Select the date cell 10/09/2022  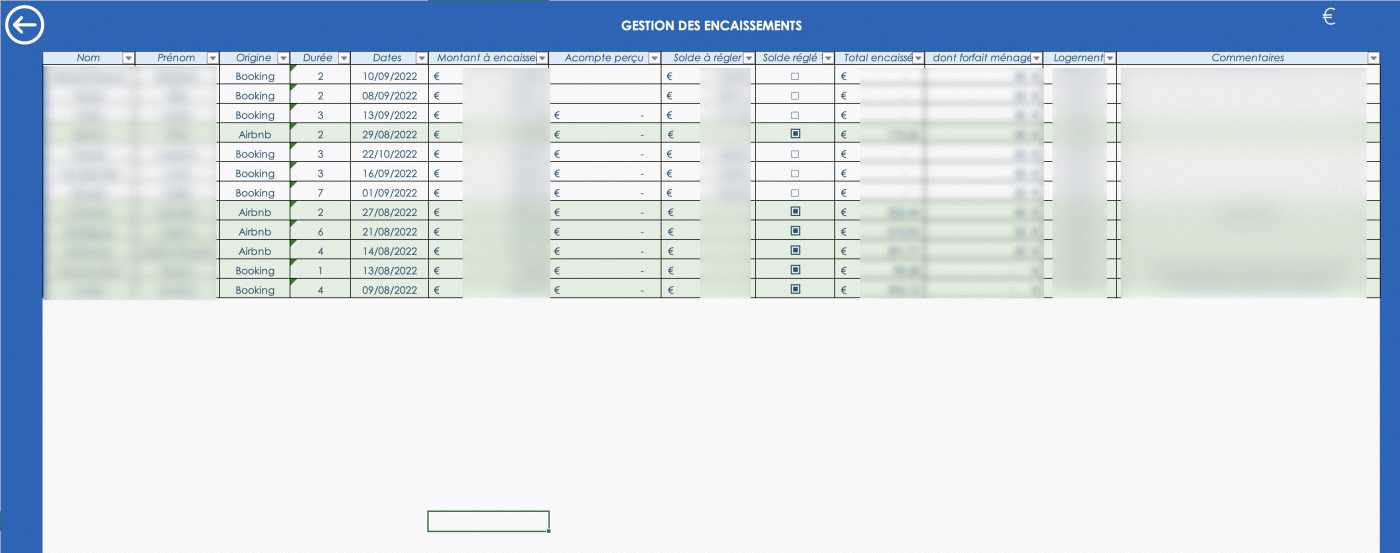click(x=390, y=76)
